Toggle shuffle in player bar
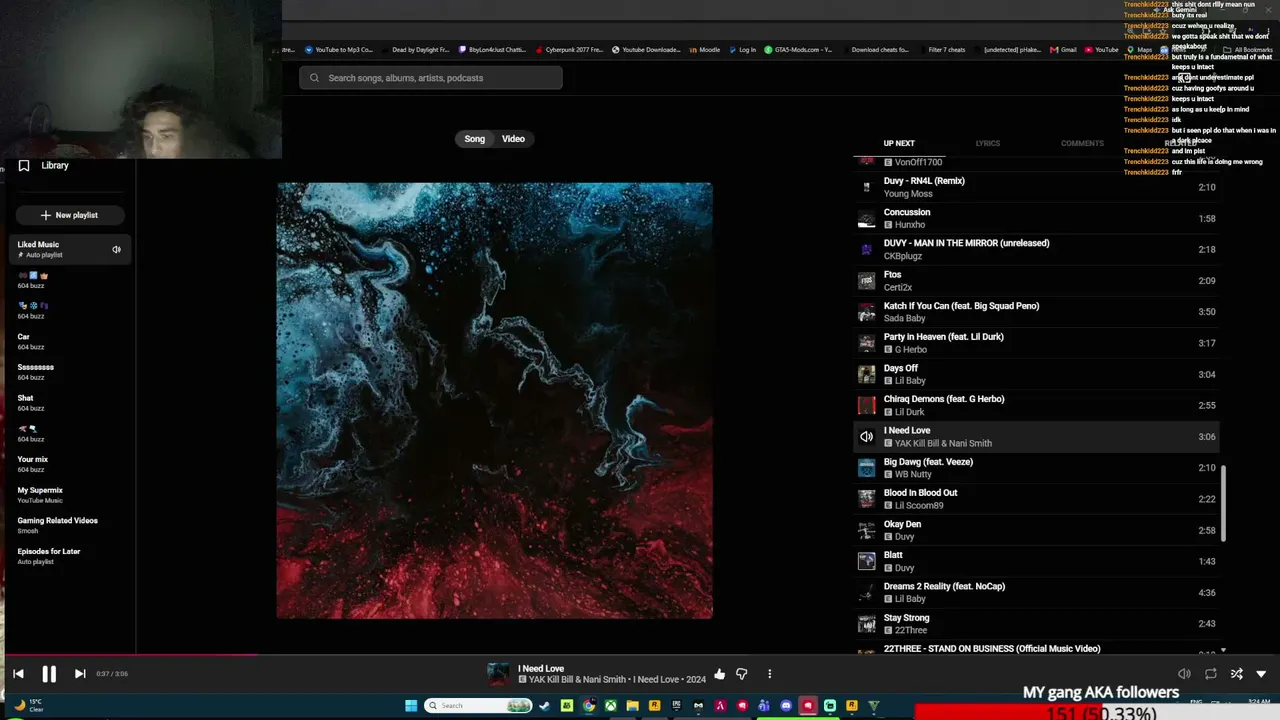Viewport: 1280px width, 720px height. click(1237, 674)
